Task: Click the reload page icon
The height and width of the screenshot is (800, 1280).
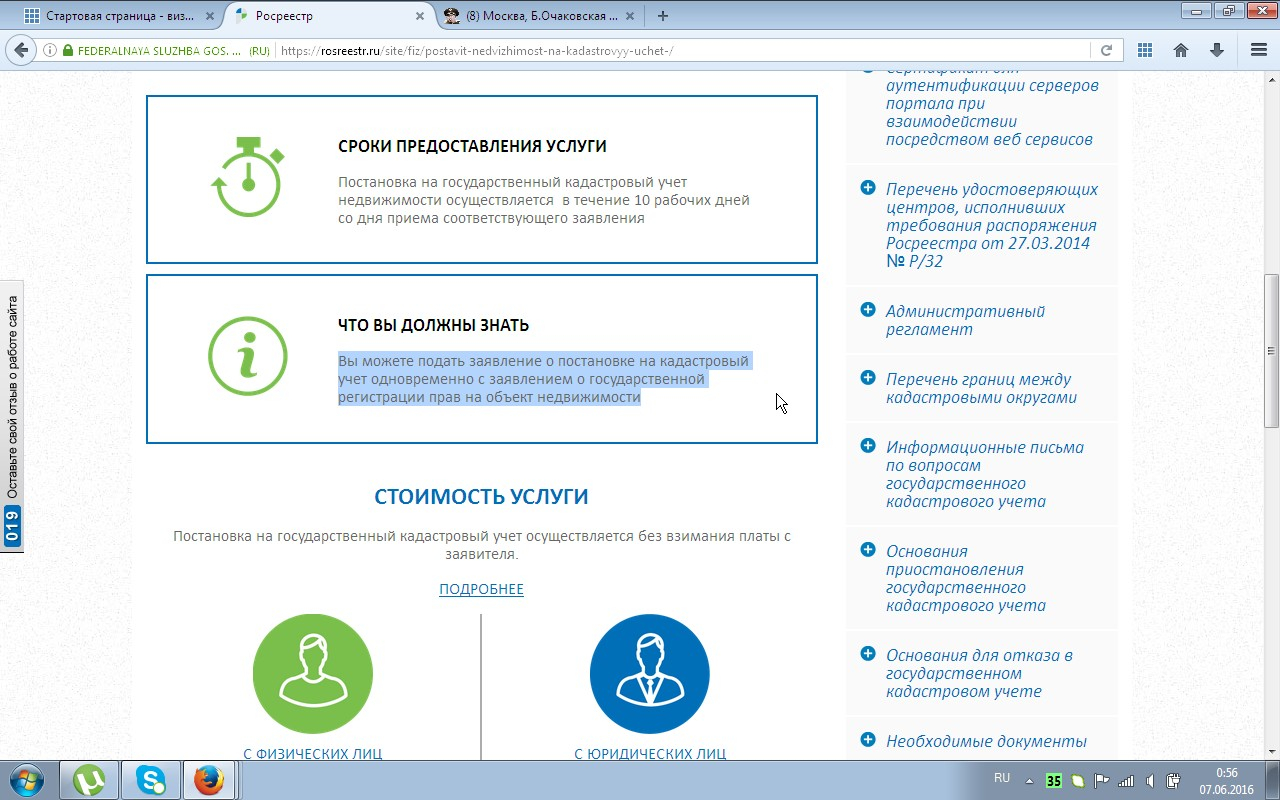Action: (1106, 50)
